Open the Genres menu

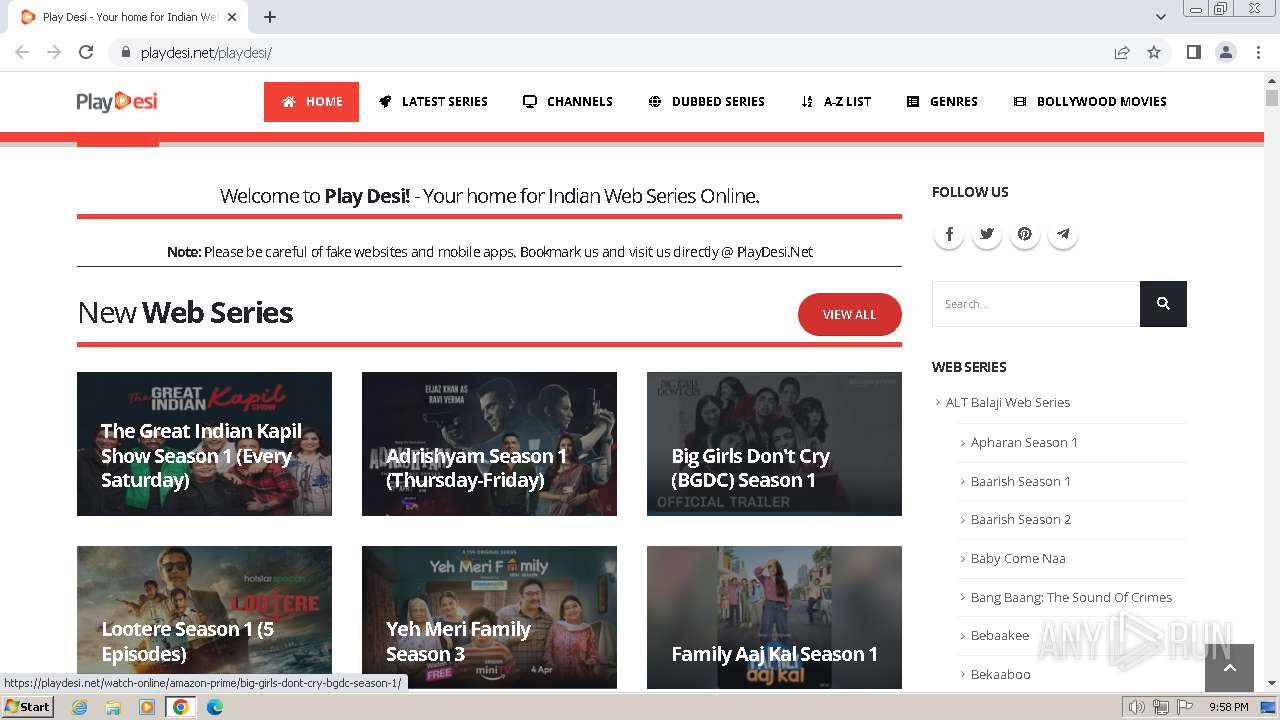click(942, 102)
